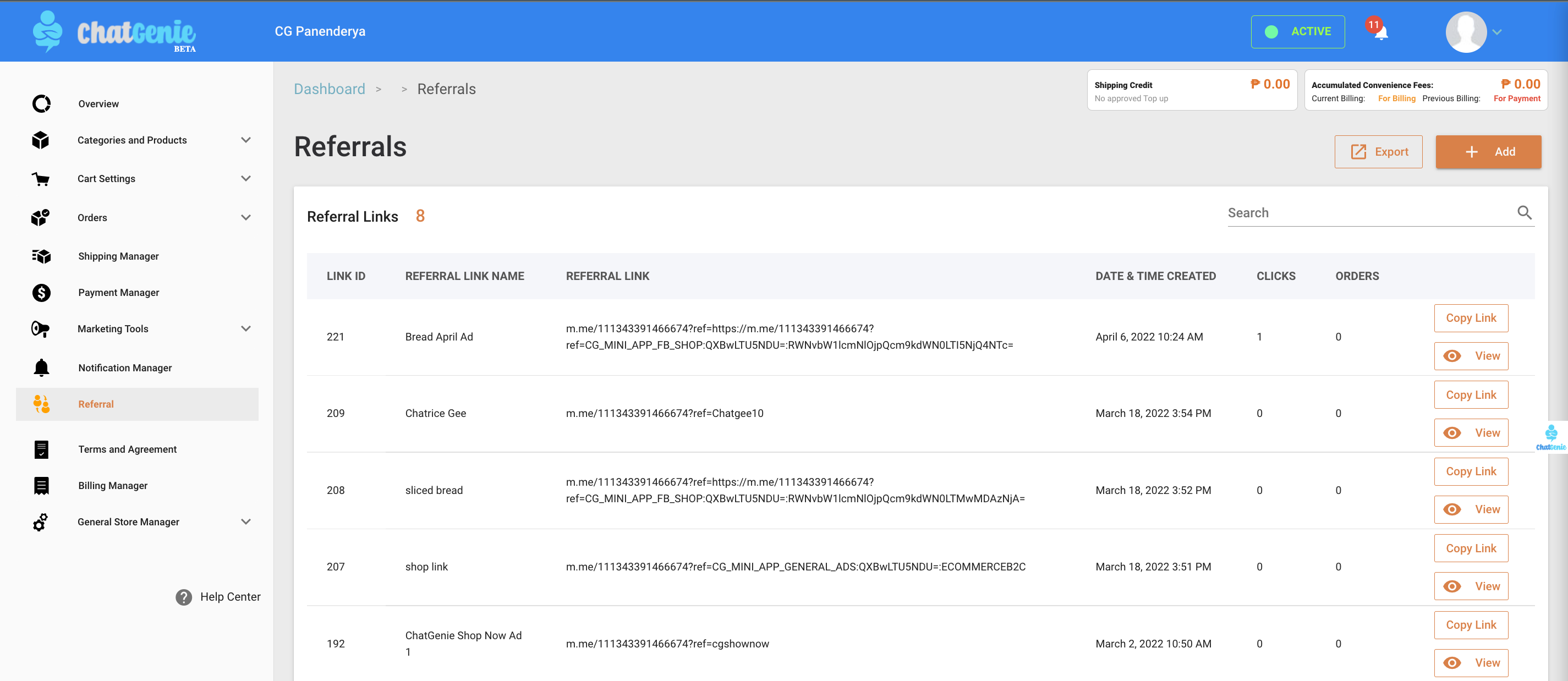Toggle the ACTIVE store status button
1568x681 pixels.
point(1298,32)
